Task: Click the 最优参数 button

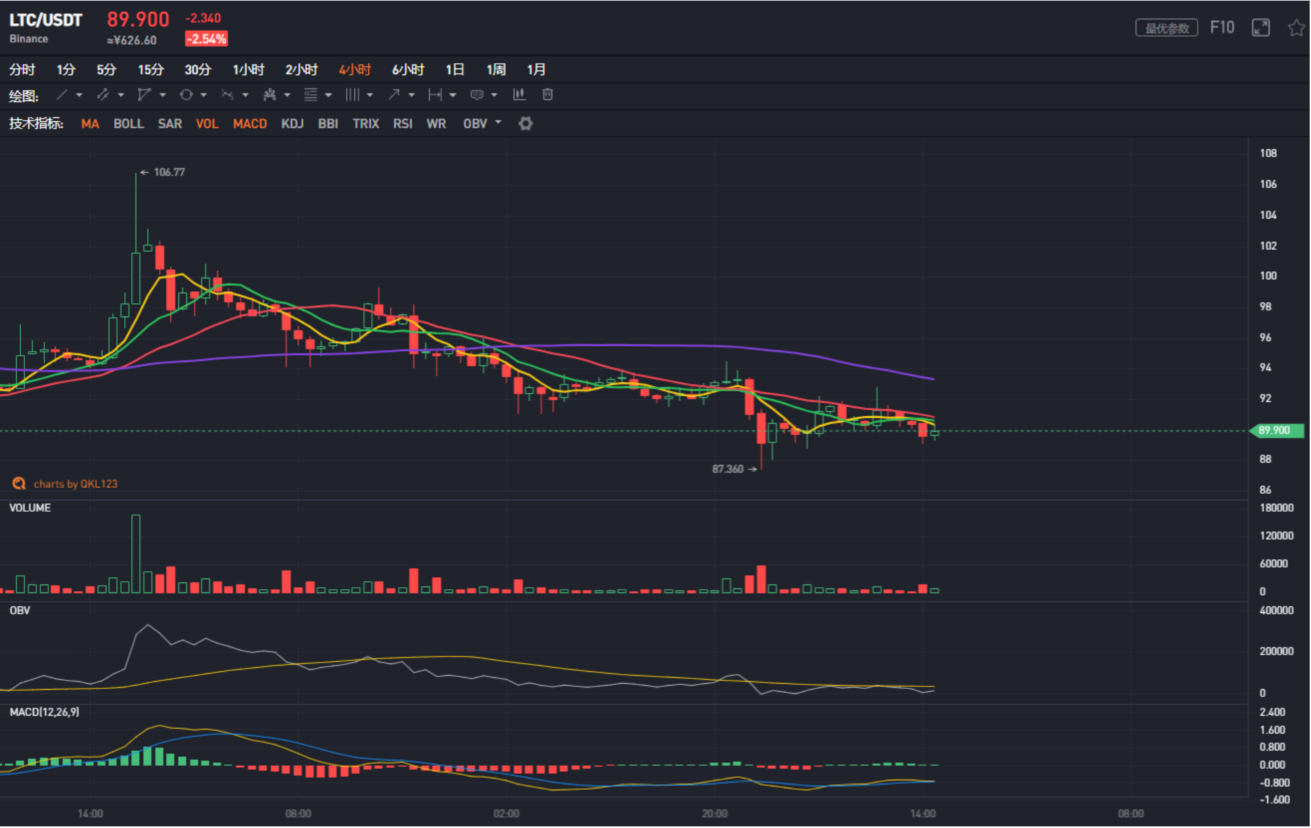Action: 1166,28
